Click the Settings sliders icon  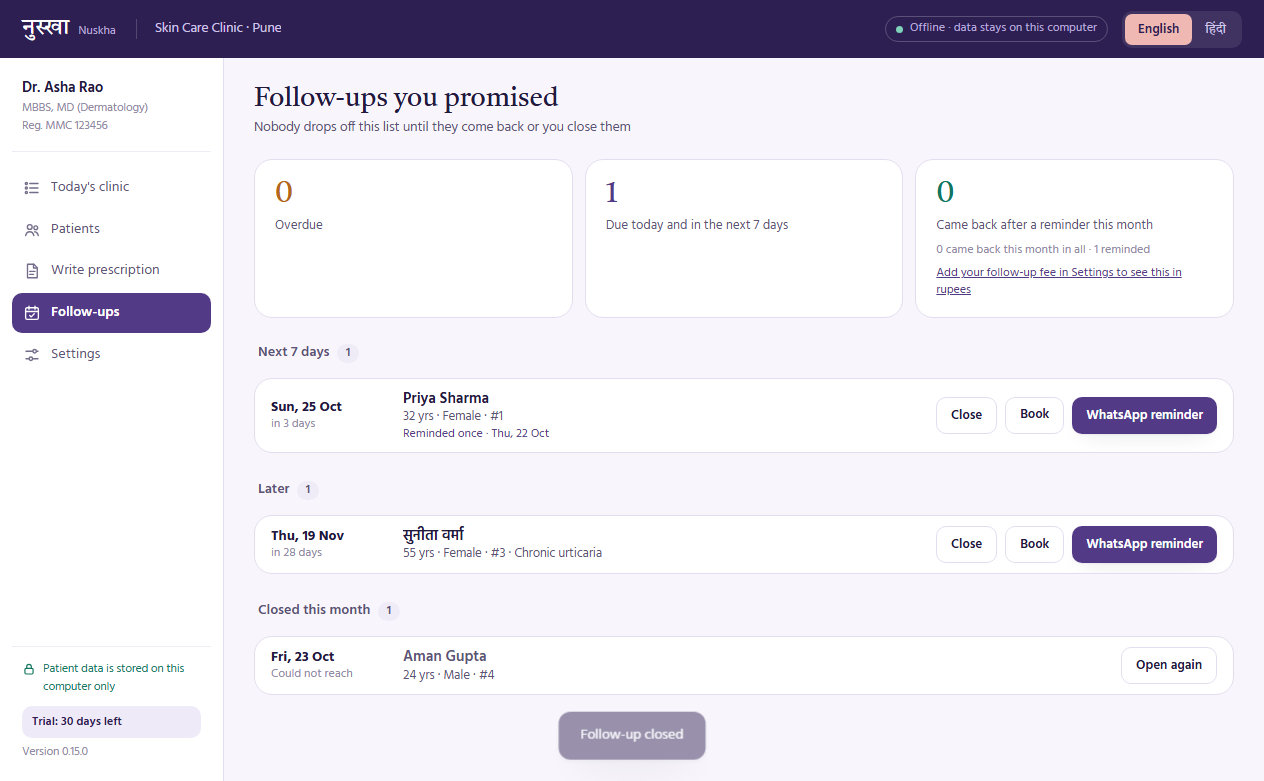[31, 354]
